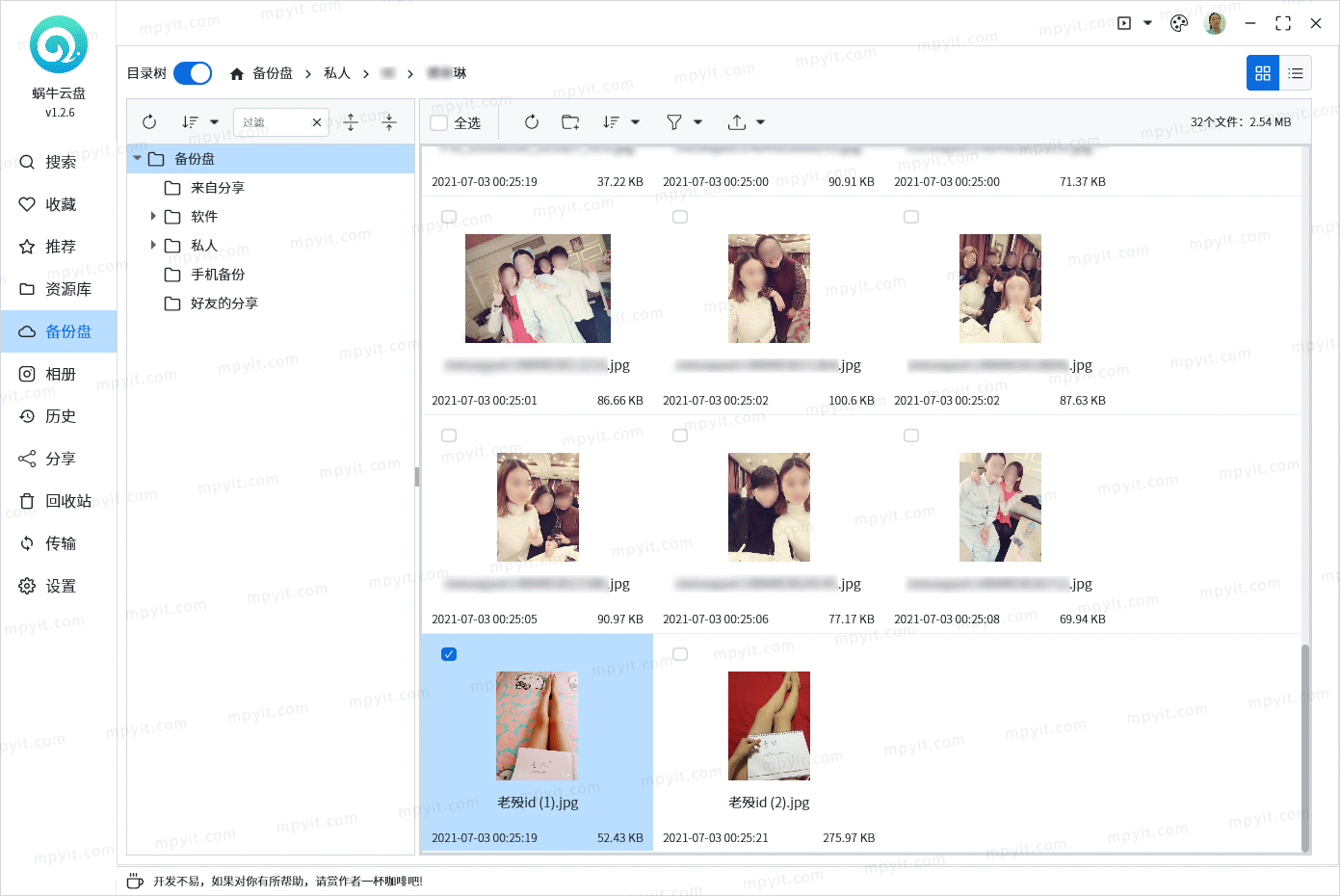Switch to the 资源库 library section
This screenshot has height=896, width=1340.
59,289
